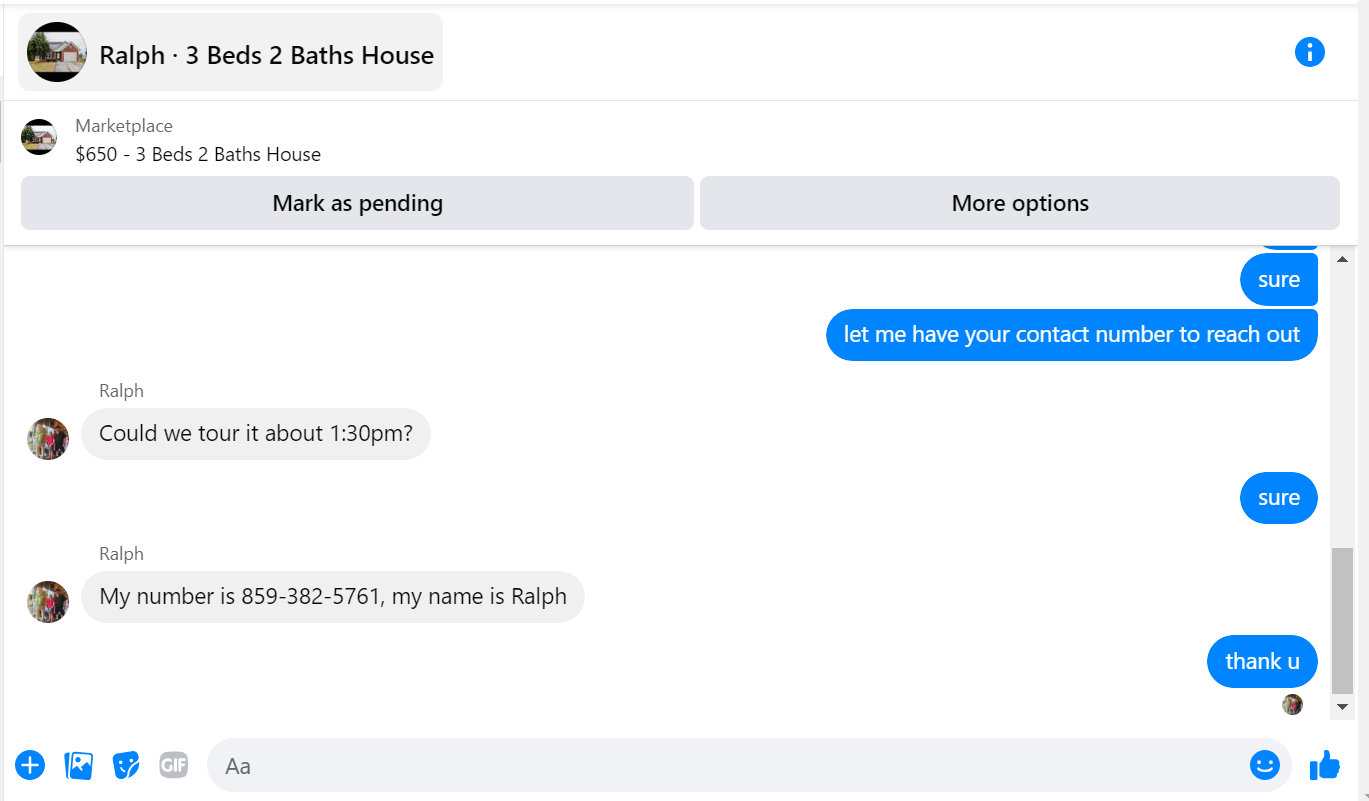Attach a photo file icon
Viewport: 1369px width, 801px height.
(78, 765)
